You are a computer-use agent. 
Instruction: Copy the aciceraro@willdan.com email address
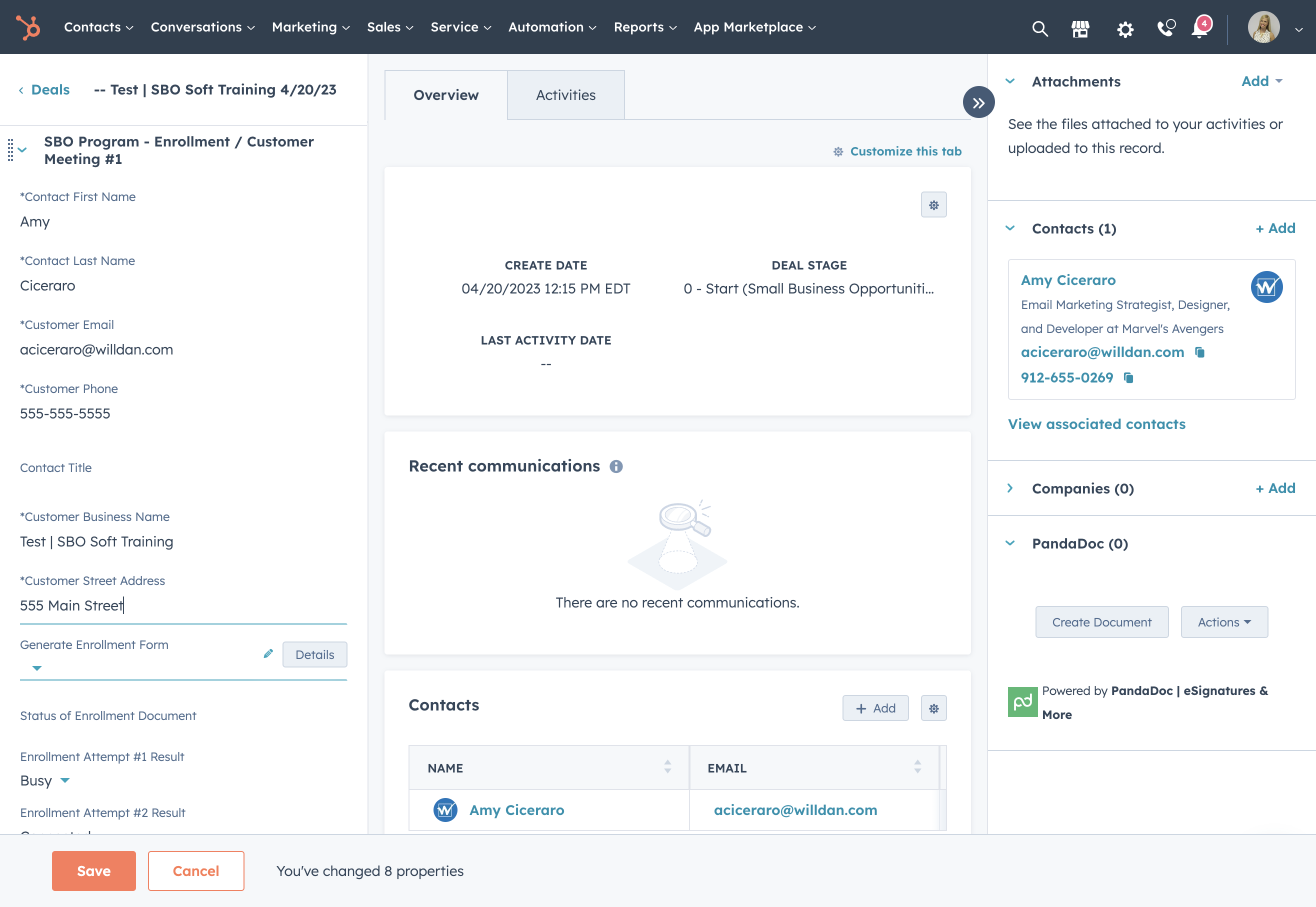[x=1200, y=352]
